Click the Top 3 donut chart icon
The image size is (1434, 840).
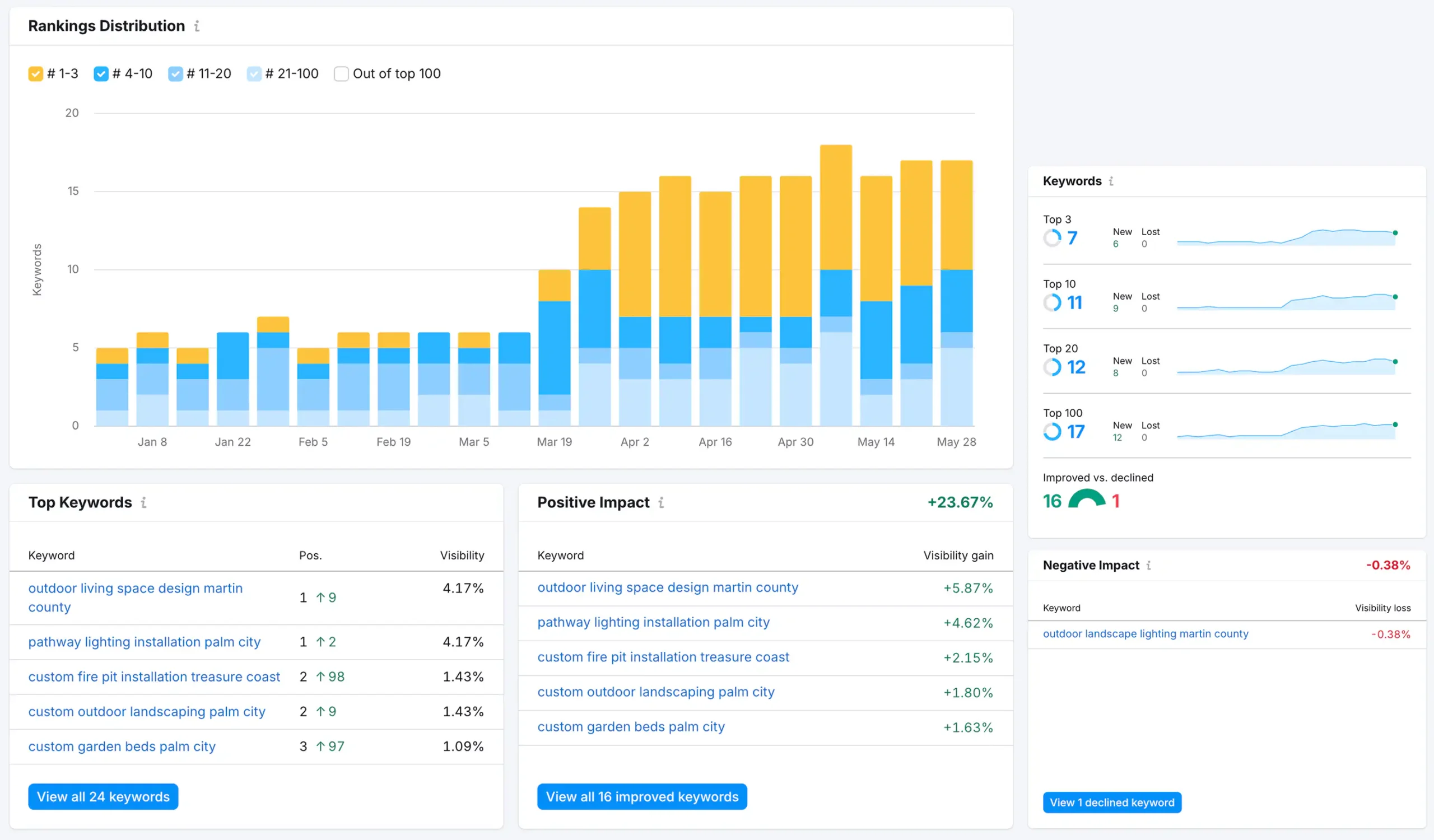1052,238
